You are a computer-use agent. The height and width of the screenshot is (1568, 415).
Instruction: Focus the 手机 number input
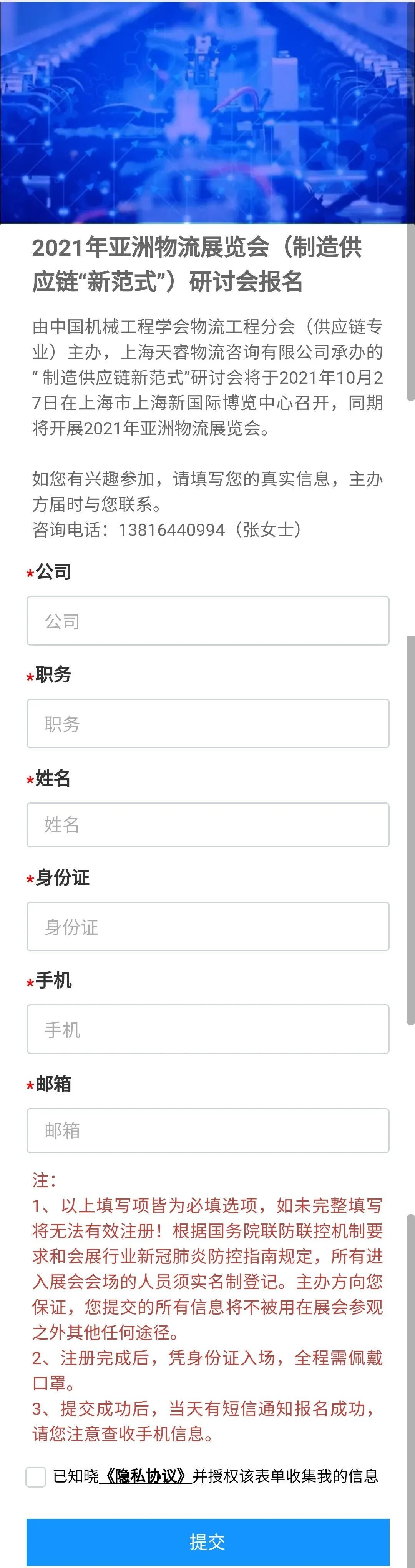coord(207,1029)
